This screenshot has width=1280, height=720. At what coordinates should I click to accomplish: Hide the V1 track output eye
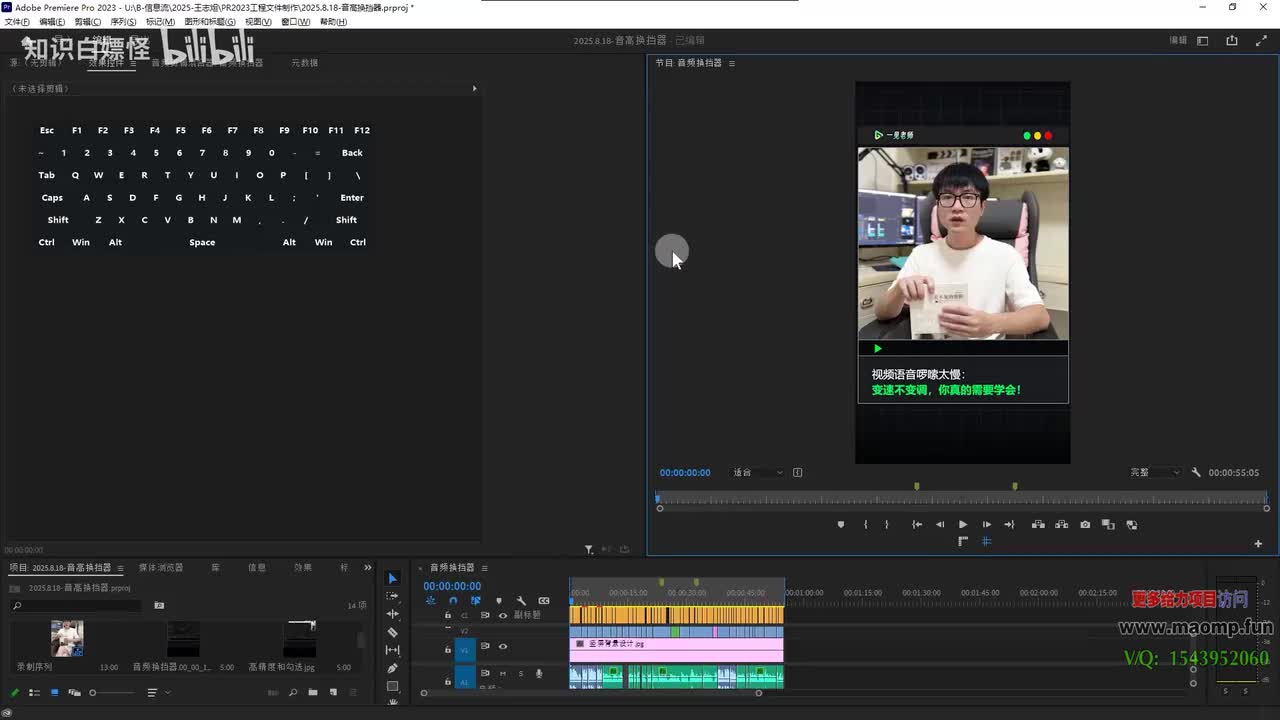503,647
